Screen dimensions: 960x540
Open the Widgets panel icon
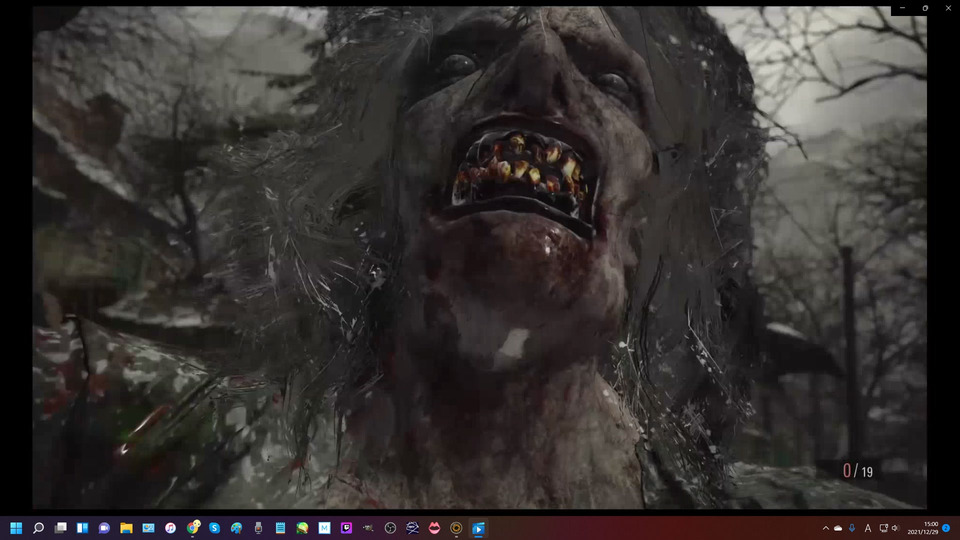point(82,528)
